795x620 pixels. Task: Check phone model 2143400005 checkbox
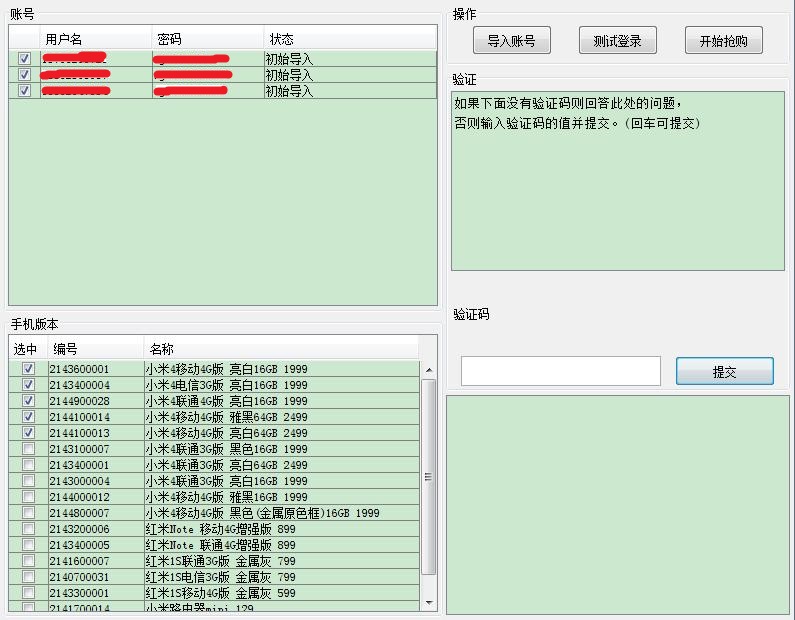(x=28, y=544)
